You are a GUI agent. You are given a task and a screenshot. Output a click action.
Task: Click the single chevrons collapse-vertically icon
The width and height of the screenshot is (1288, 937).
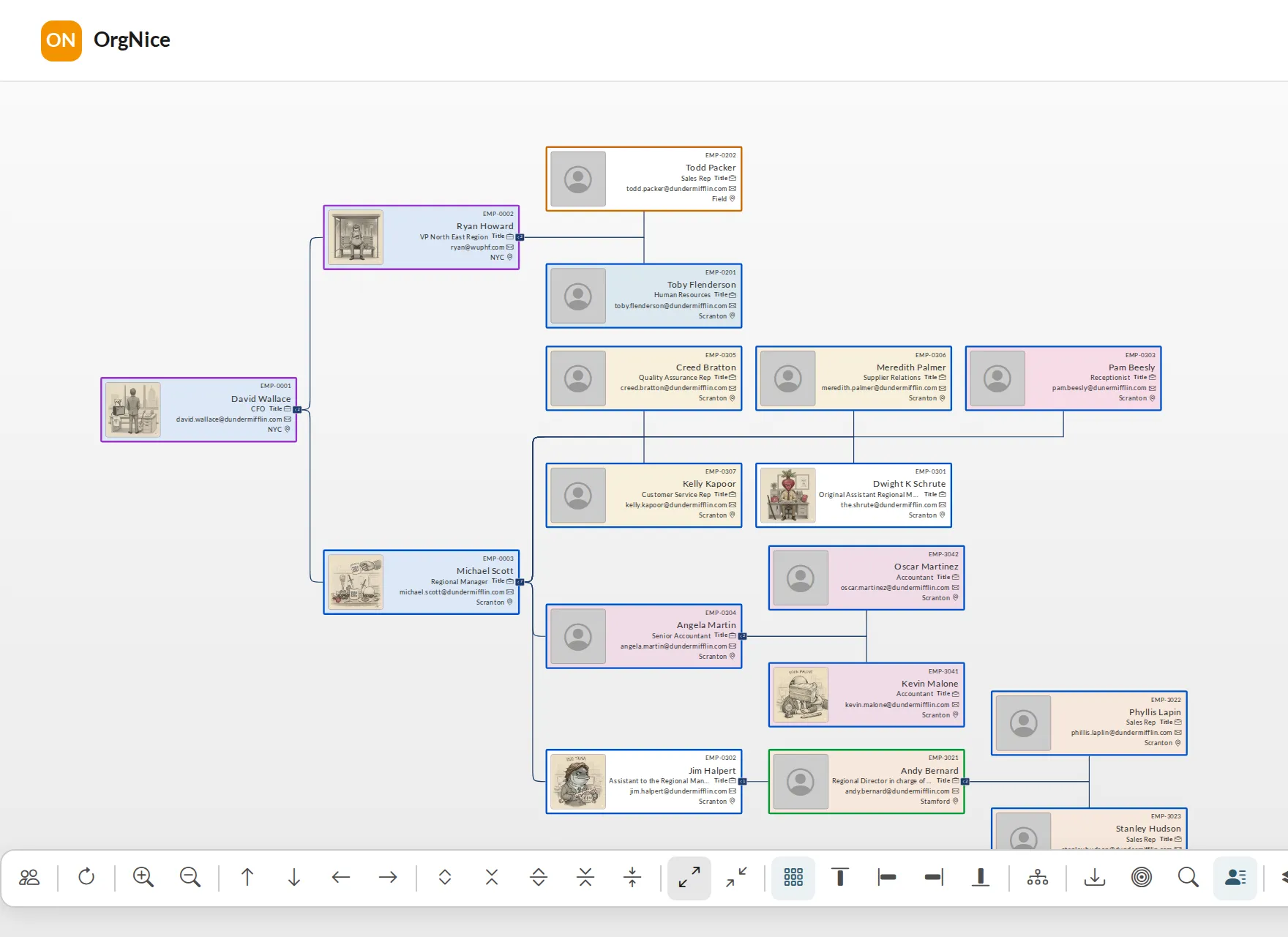coord(492,877)
